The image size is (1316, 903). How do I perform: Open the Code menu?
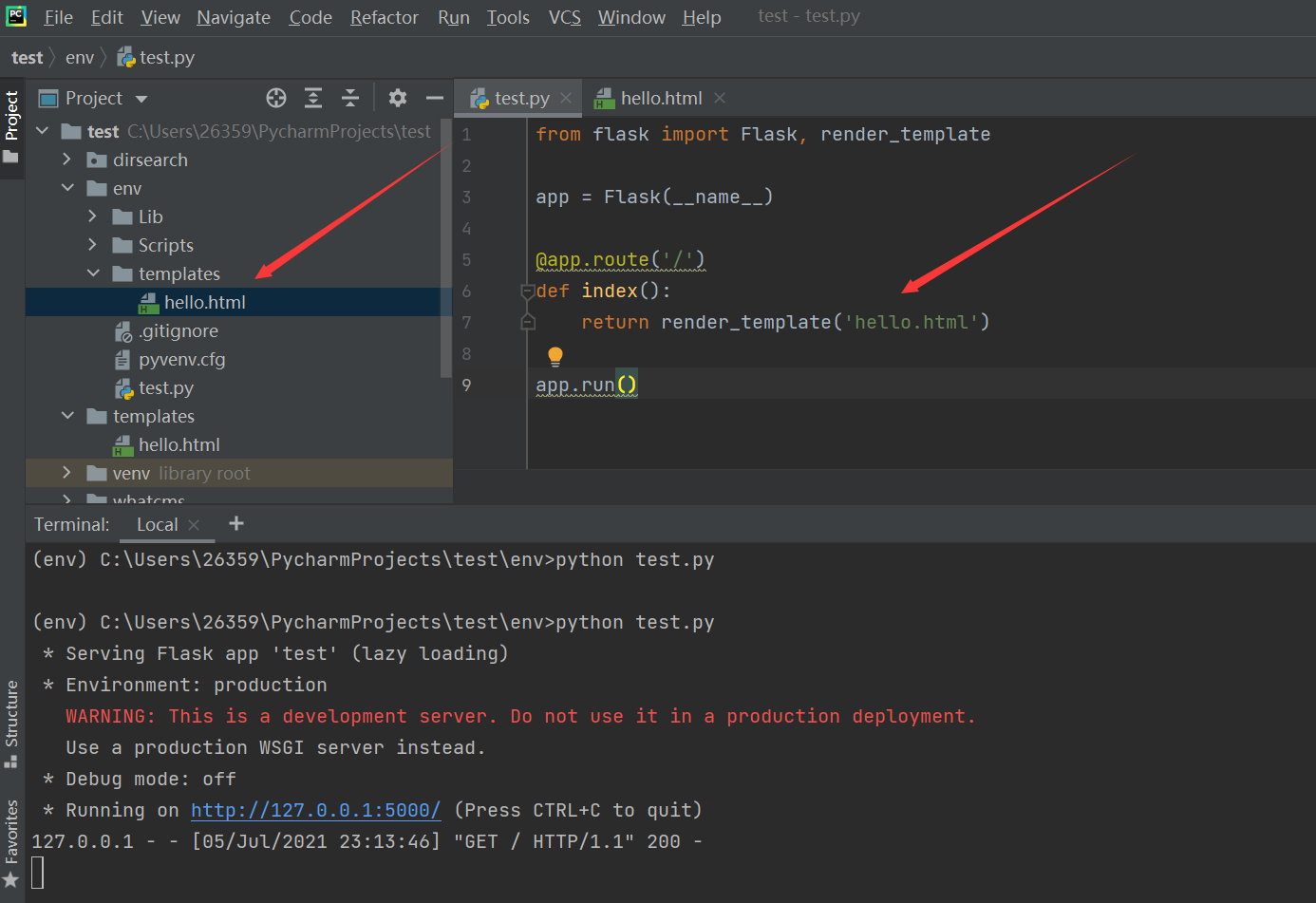(310, 17)
